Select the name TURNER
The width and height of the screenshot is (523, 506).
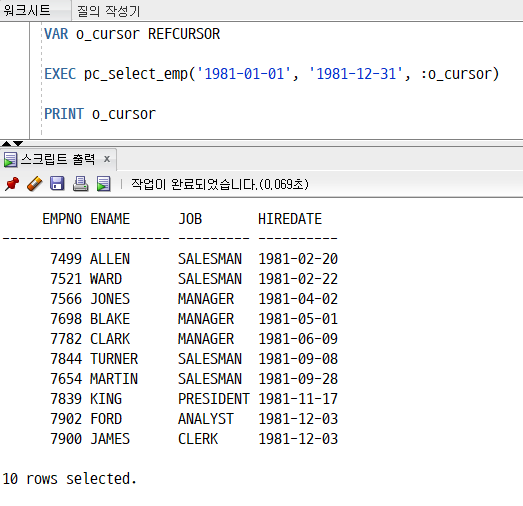point(114,359)
